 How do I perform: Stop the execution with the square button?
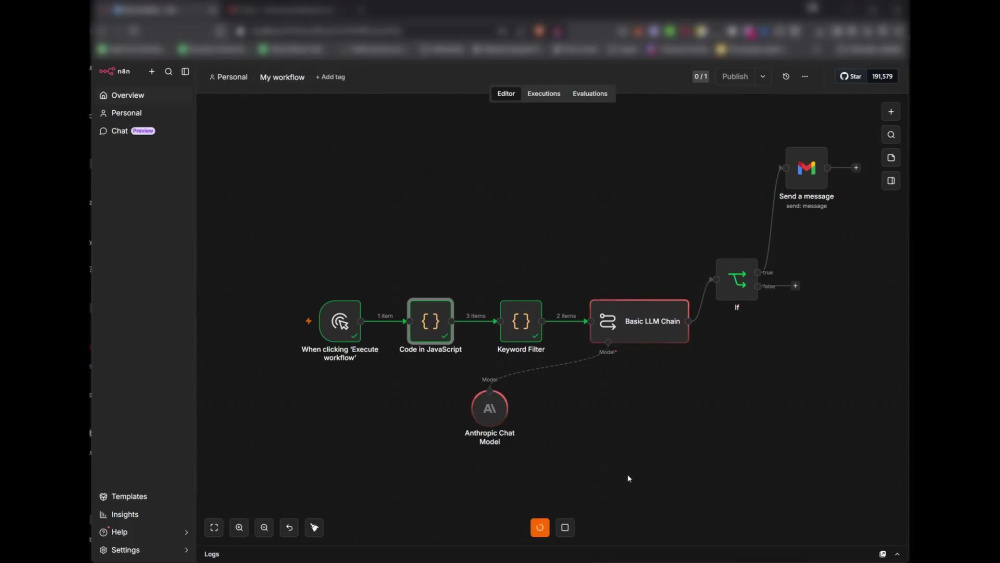click(564, 527)
